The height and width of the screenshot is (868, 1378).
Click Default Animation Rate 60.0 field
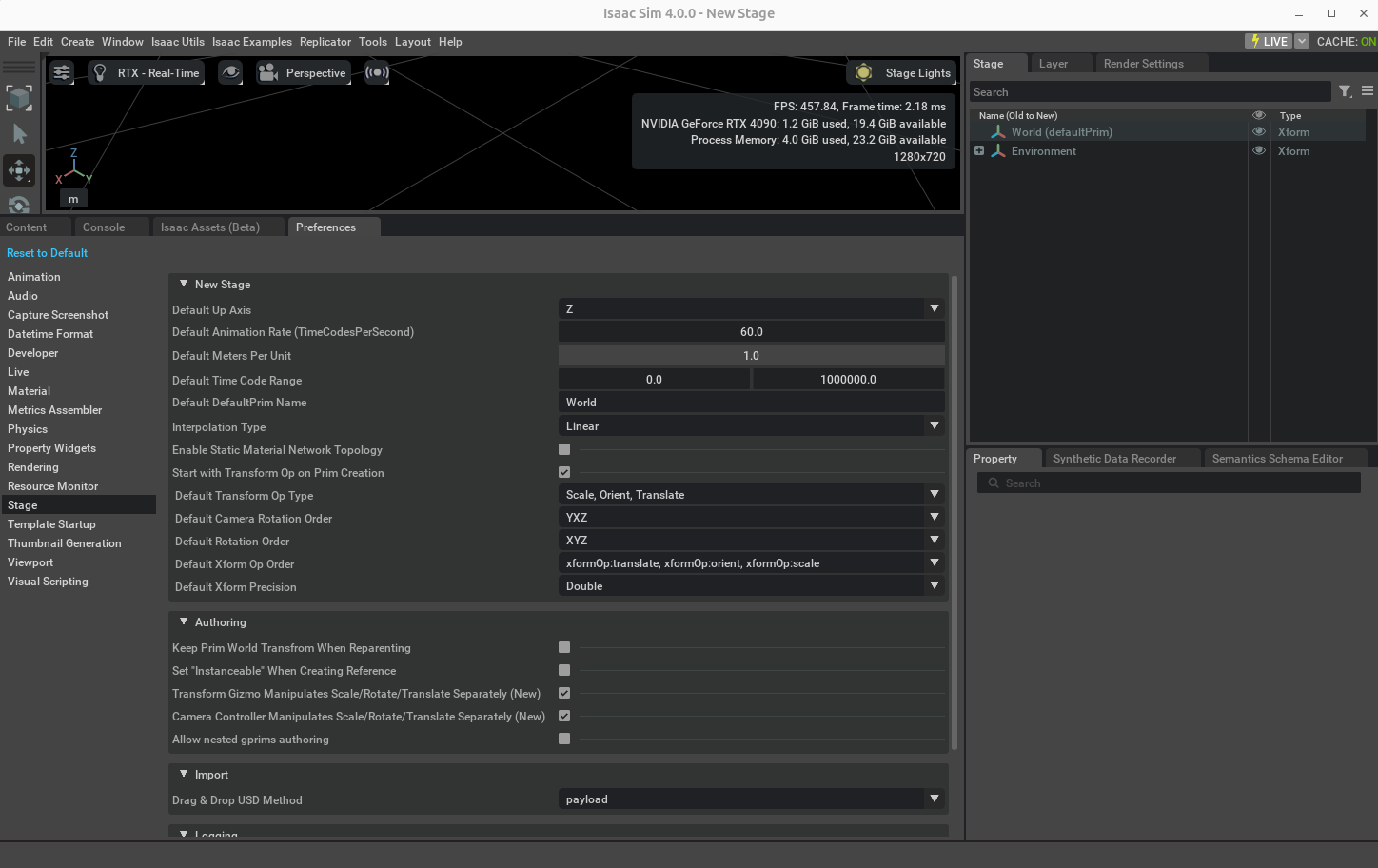pyautogui.click(x=752, y=332)
